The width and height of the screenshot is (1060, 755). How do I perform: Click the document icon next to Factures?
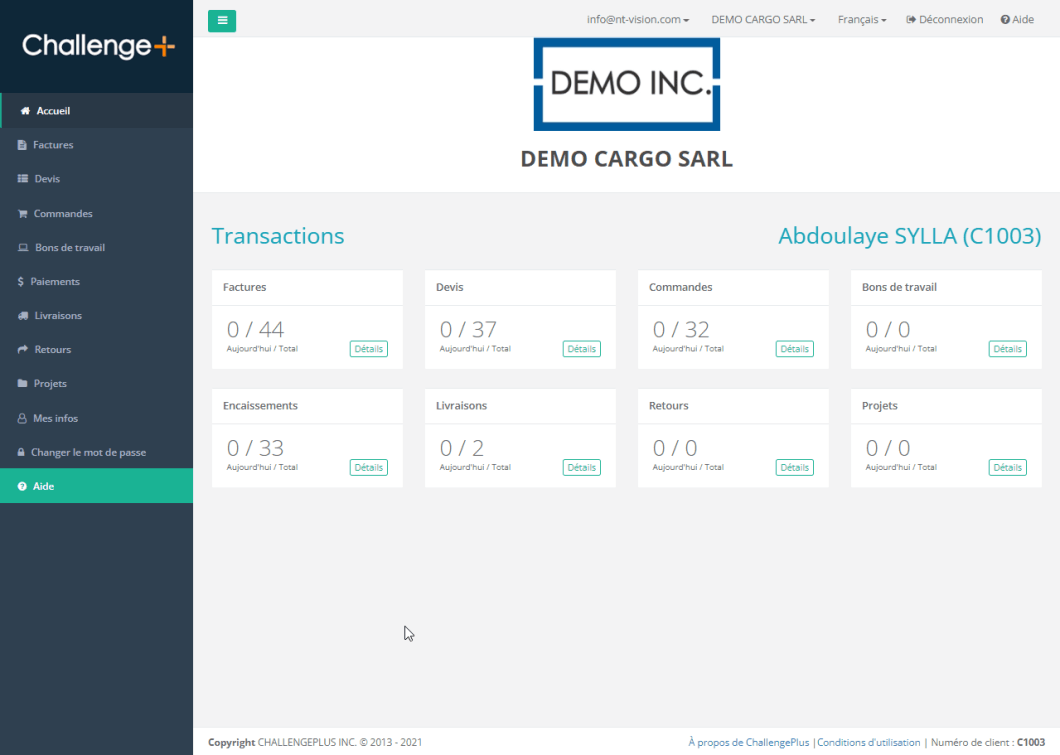point(22,145)
